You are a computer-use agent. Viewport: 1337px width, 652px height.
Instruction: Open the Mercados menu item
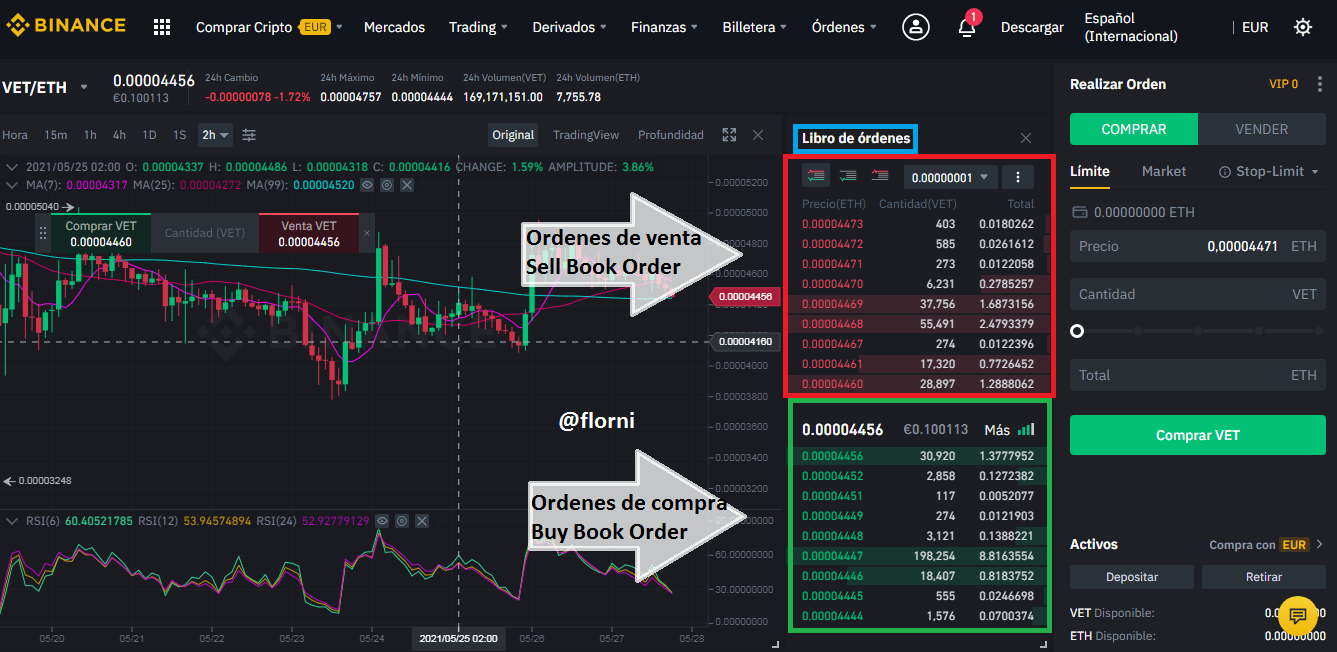point(394,27)
